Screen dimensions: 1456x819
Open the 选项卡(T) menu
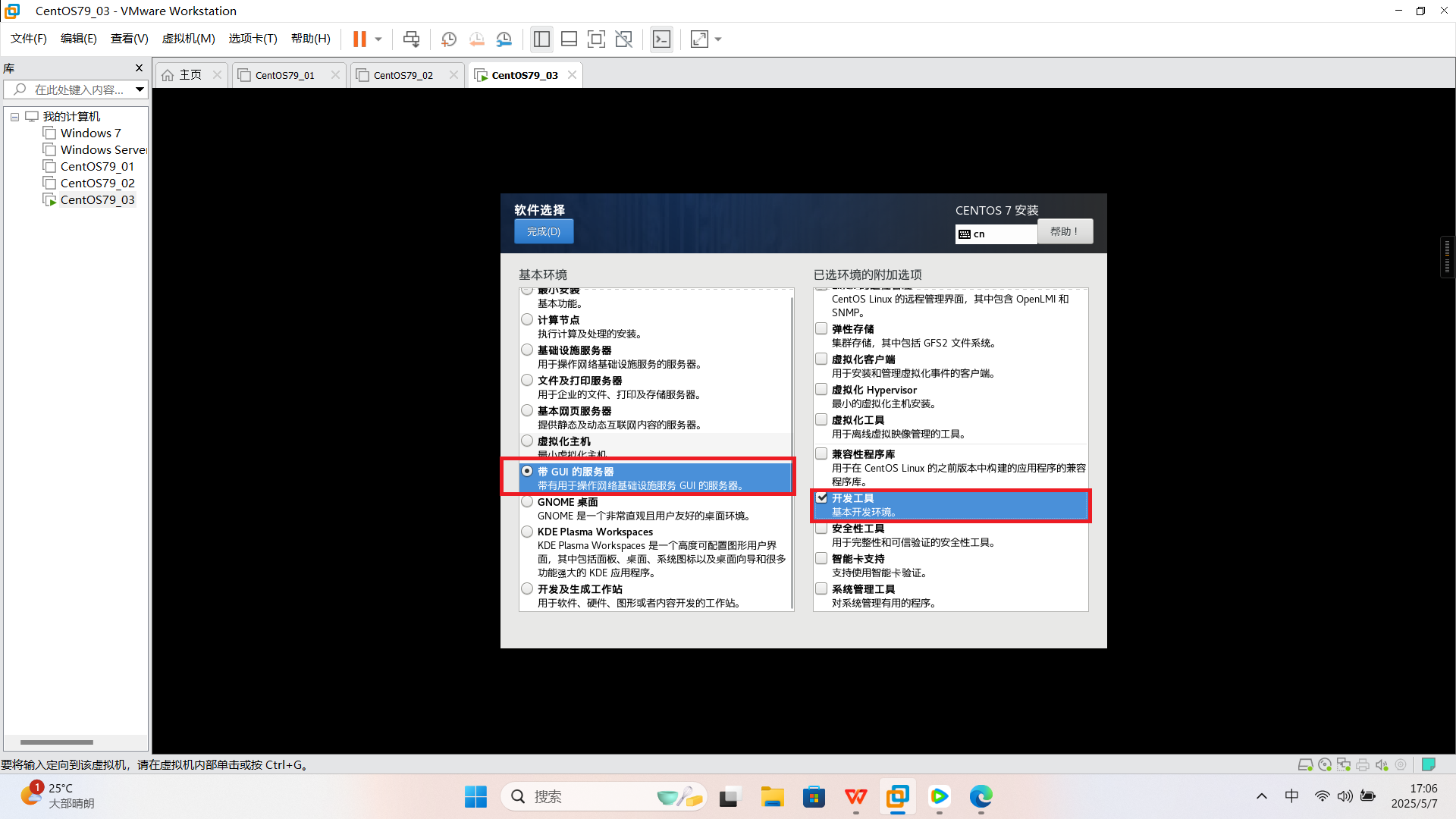click(x=253, y=39)
